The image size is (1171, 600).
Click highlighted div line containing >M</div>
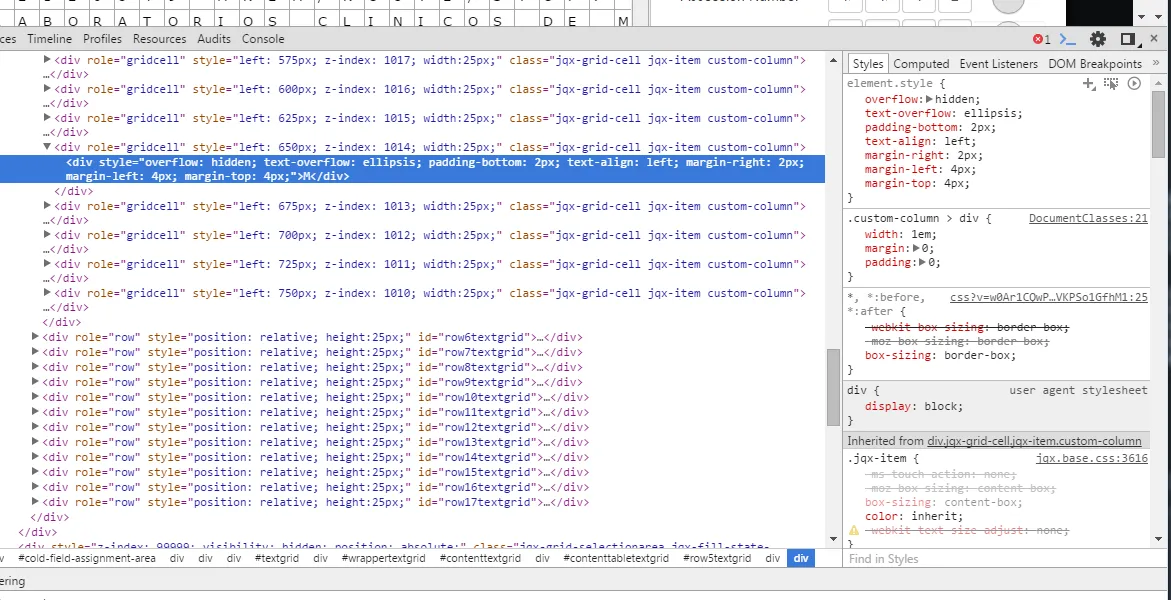412,169
